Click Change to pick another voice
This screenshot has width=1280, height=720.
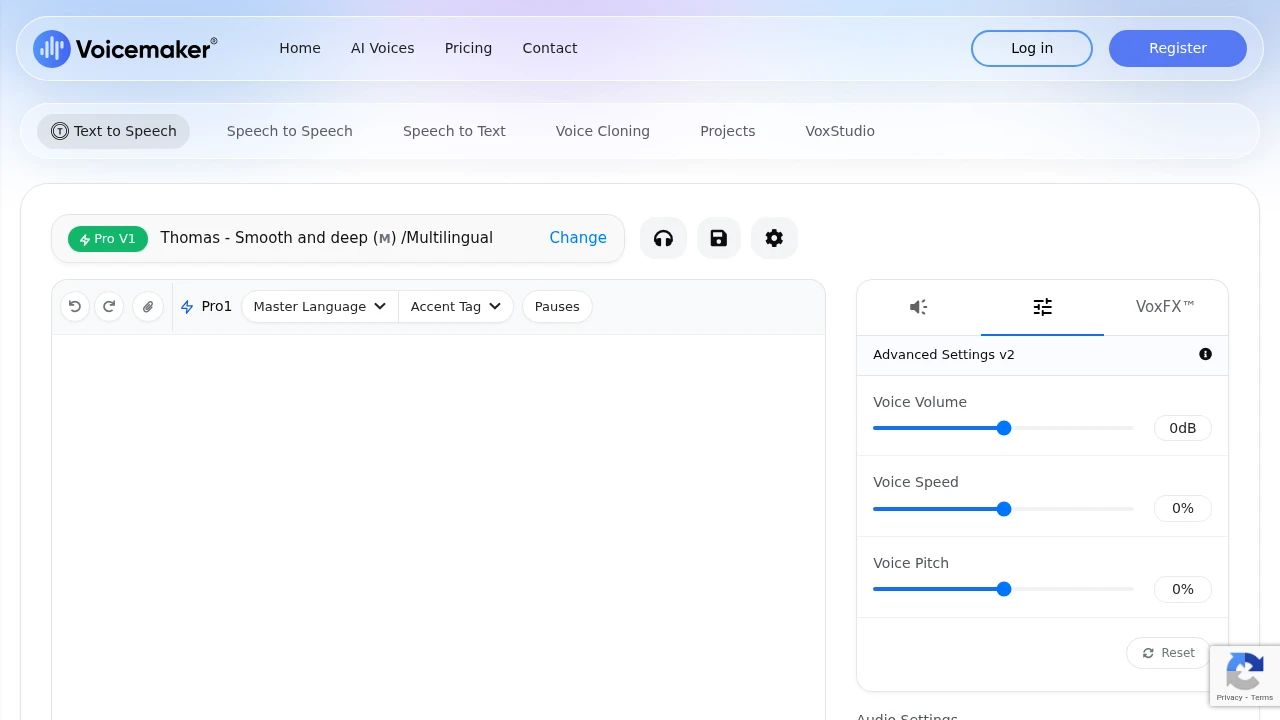[x=578, y=238]
